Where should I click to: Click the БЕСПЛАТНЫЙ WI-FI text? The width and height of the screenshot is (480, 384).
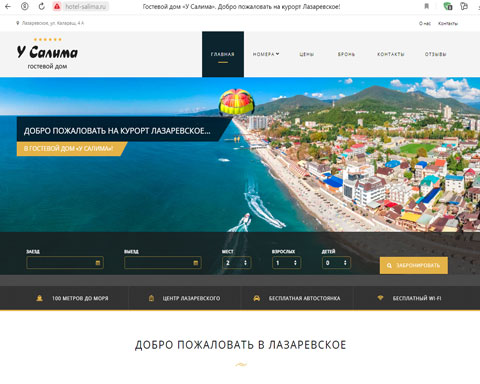pos(417,298)
